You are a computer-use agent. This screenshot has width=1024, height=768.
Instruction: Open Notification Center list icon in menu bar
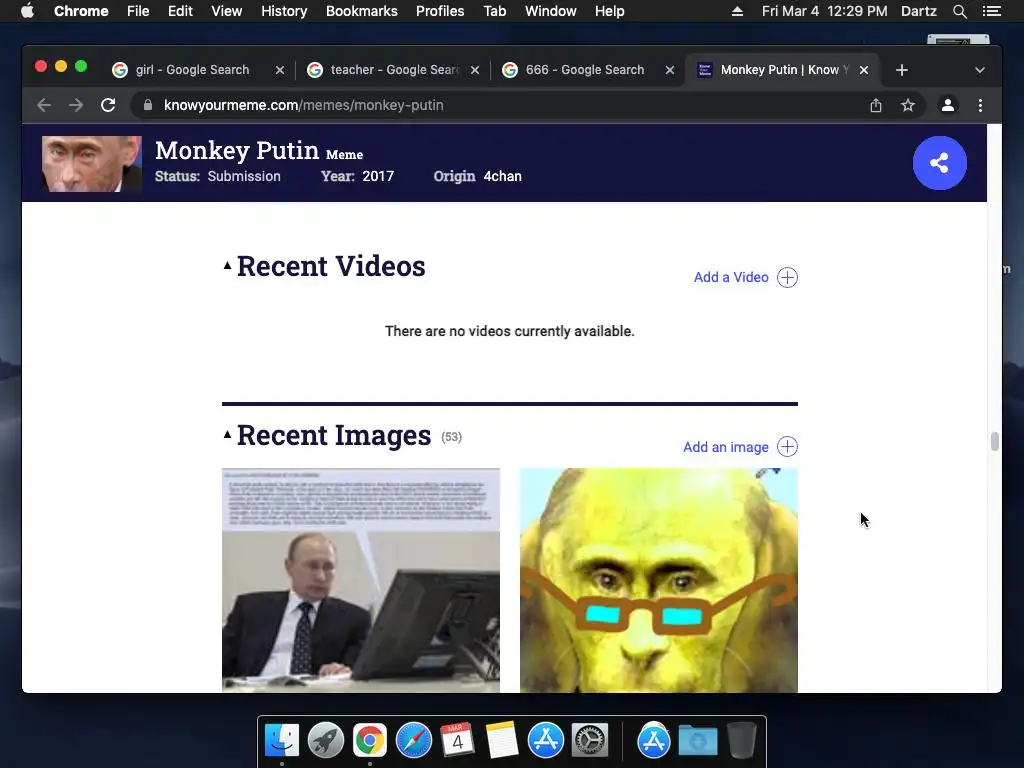991,11
